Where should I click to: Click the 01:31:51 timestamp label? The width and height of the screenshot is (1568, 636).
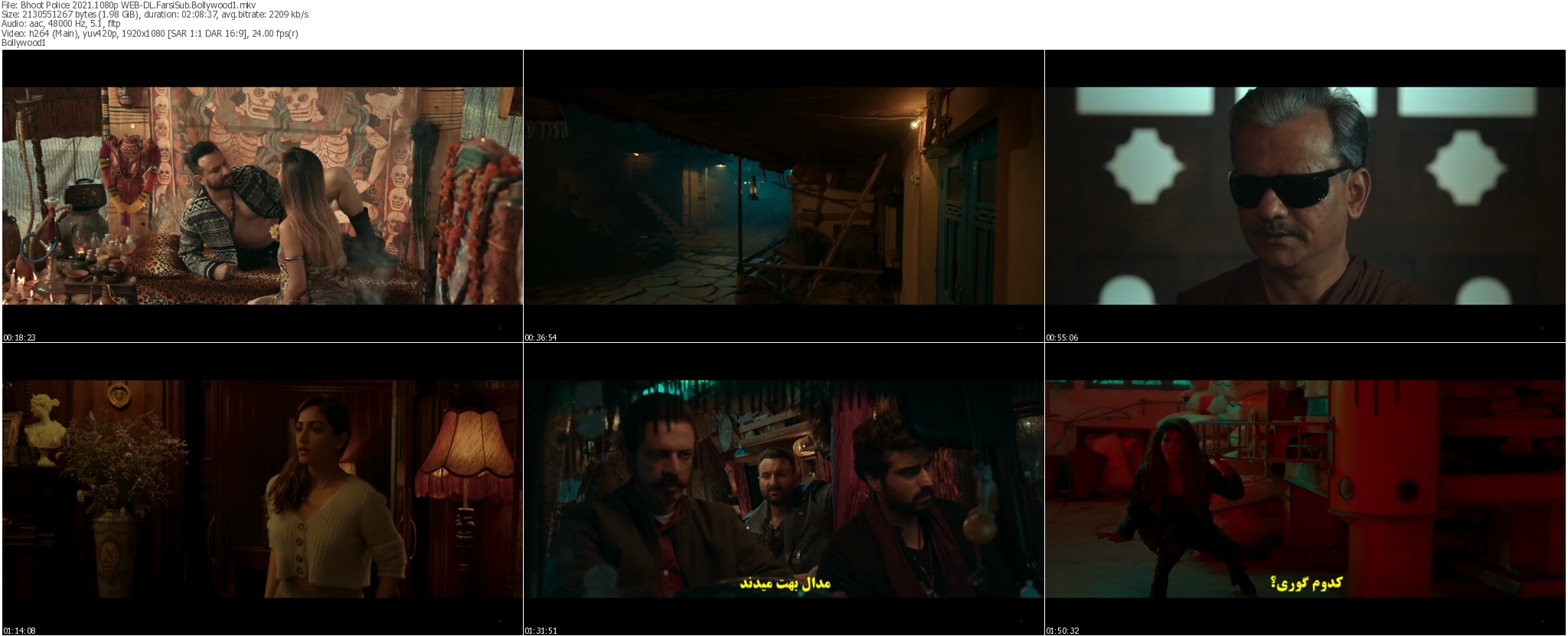pos(541,631)
